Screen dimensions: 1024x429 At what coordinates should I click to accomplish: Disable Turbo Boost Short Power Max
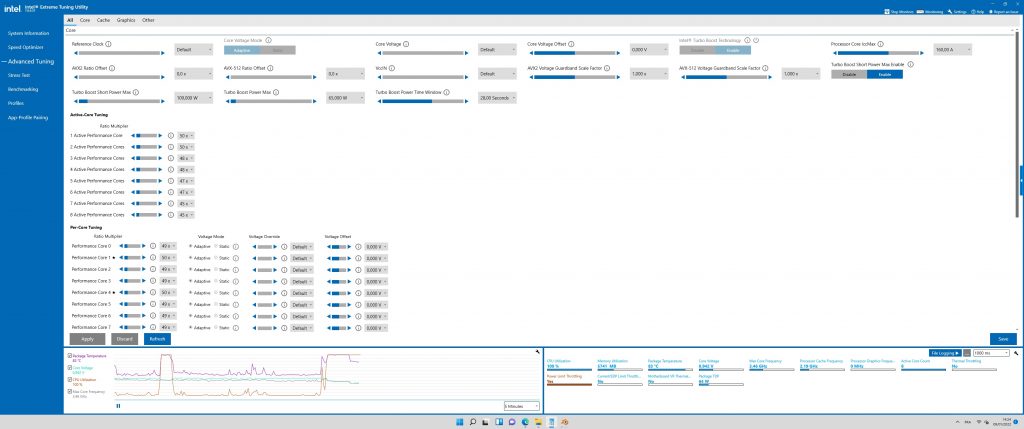(x=849, y=74)
